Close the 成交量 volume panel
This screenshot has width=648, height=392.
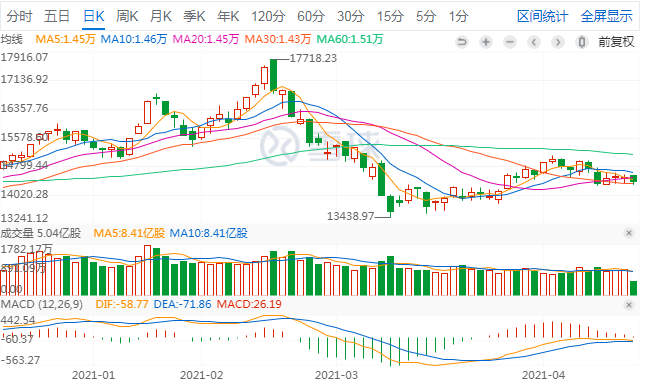[629, 233]
